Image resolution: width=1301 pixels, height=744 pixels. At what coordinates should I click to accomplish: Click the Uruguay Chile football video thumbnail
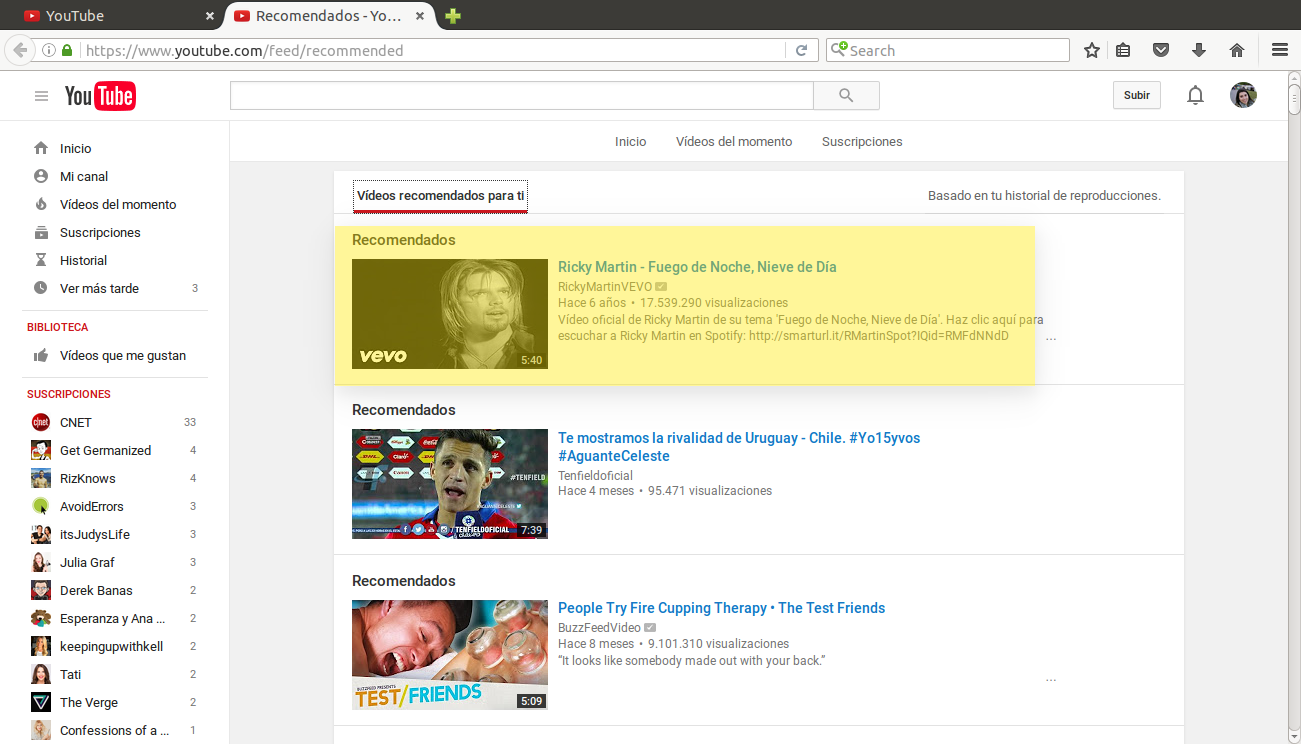pyautogui.click(x=450, y=484)
